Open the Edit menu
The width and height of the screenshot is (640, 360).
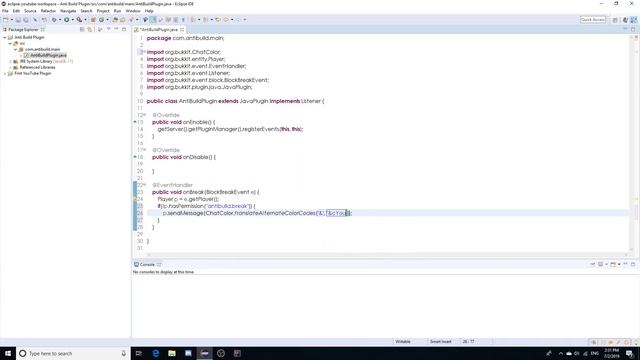tap(16, 11)
